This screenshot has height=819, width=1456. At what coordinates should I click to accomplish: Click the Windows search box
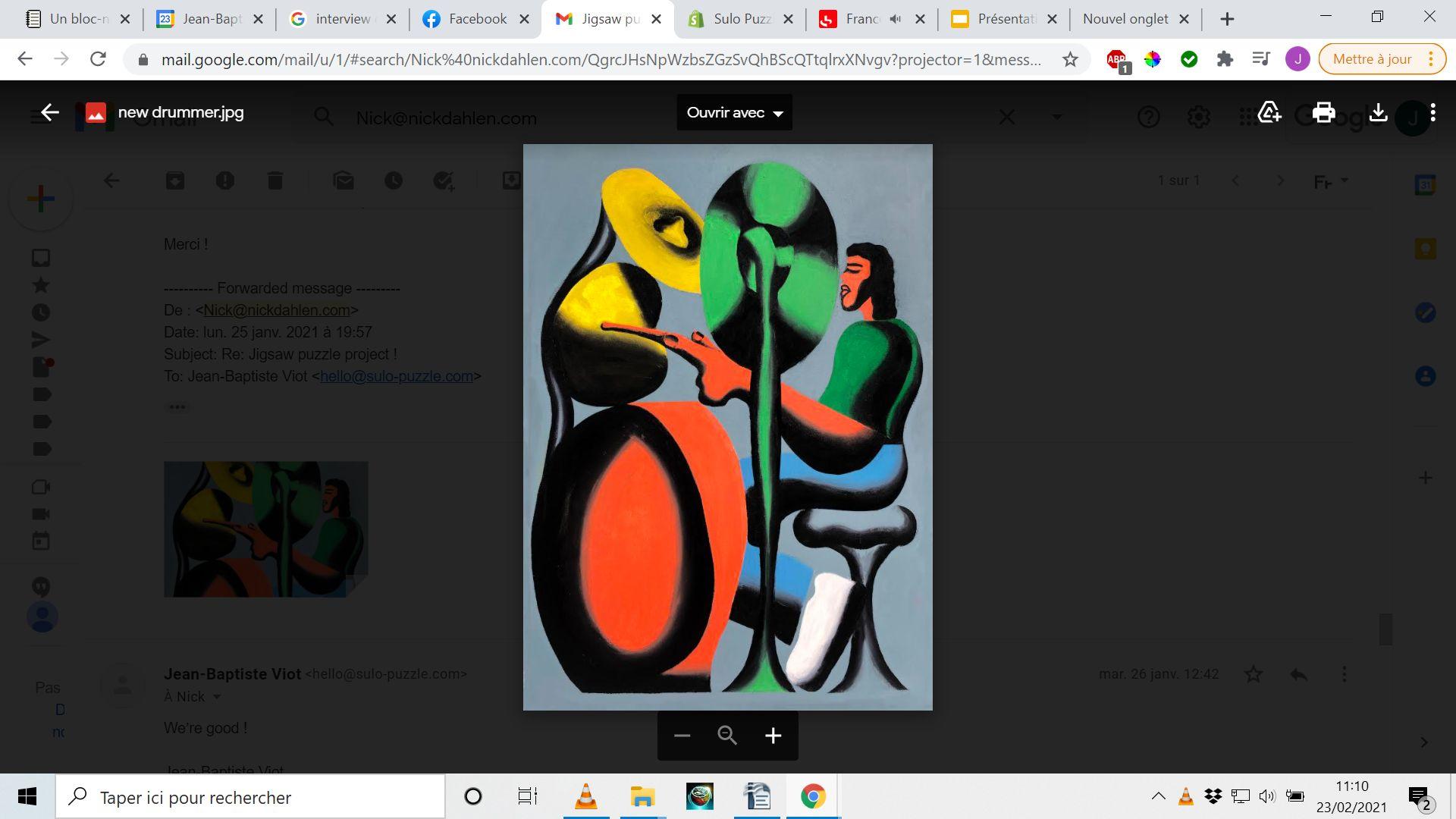pos(250,797)
